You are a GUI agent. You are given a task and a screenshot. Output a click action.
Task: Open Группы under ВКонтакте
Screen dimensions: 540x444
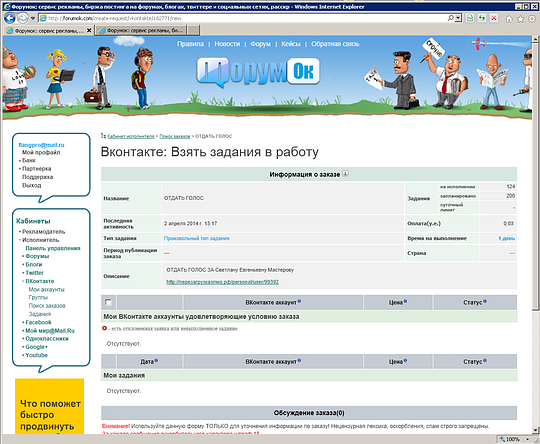pos(38,297)
